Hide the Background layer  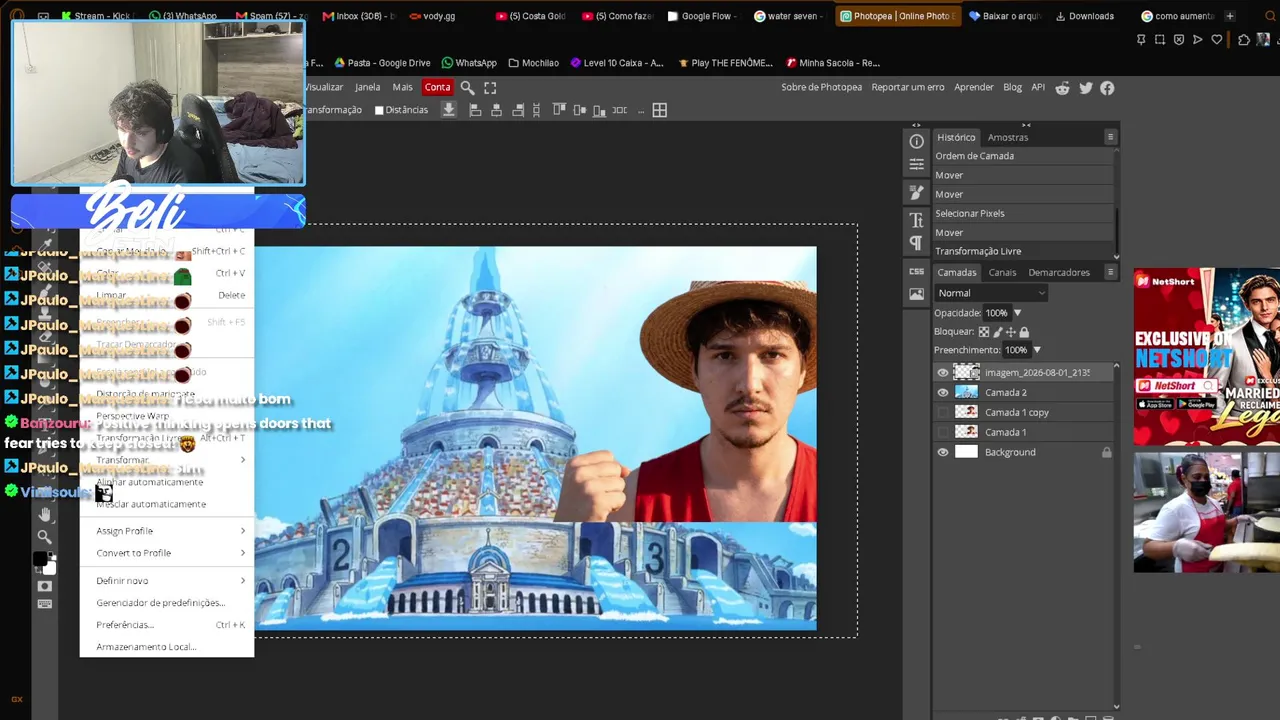point(942,452)
